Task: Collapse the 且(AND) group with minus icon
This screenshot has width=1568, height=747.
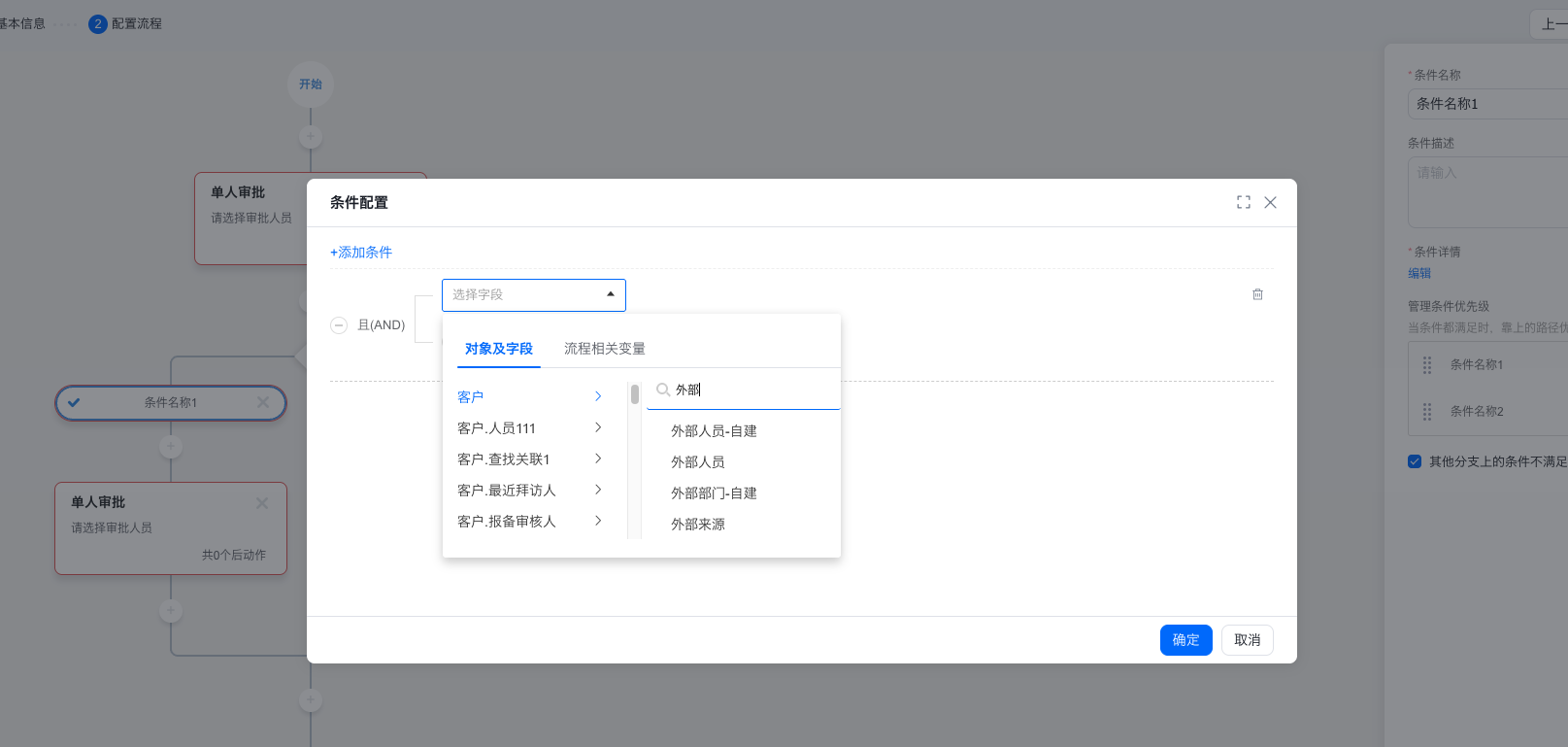Action: pos(339,325)
